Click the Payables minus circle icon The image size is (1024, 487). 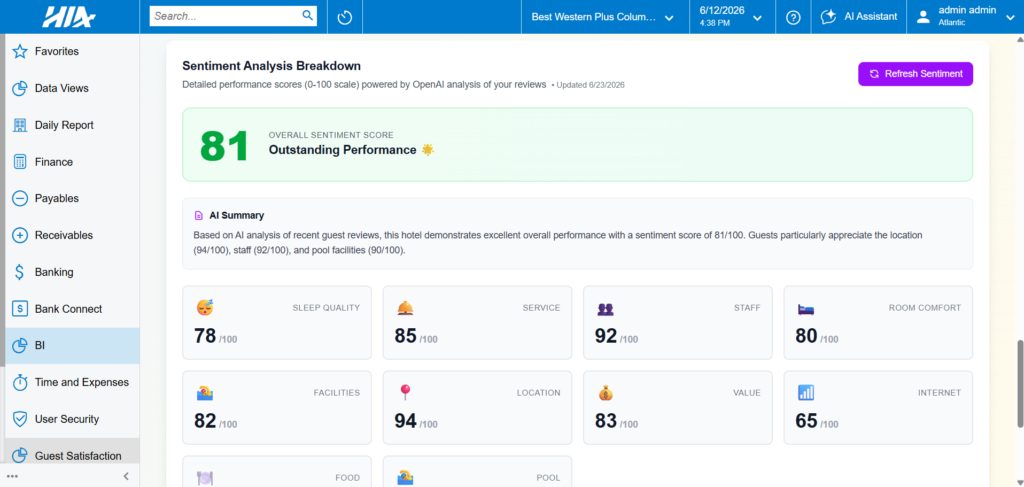20,198
